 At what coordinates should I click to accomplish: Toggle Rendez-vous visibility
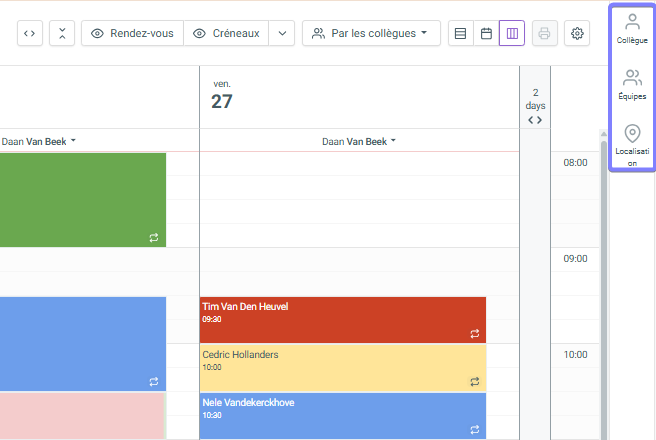(x=132, y=33)
